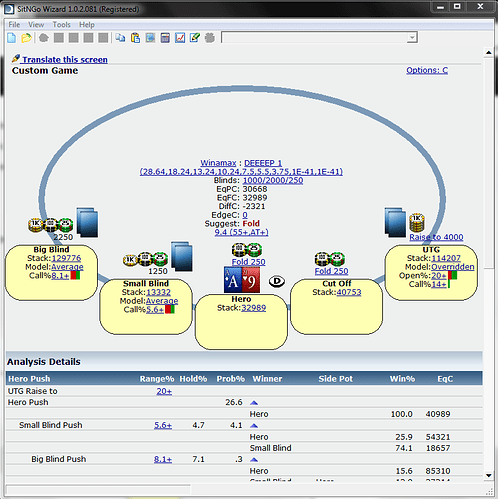498x499 pixels.
Task: Click the Big Blind Call% red-green bar
Action: coord(75,275)
